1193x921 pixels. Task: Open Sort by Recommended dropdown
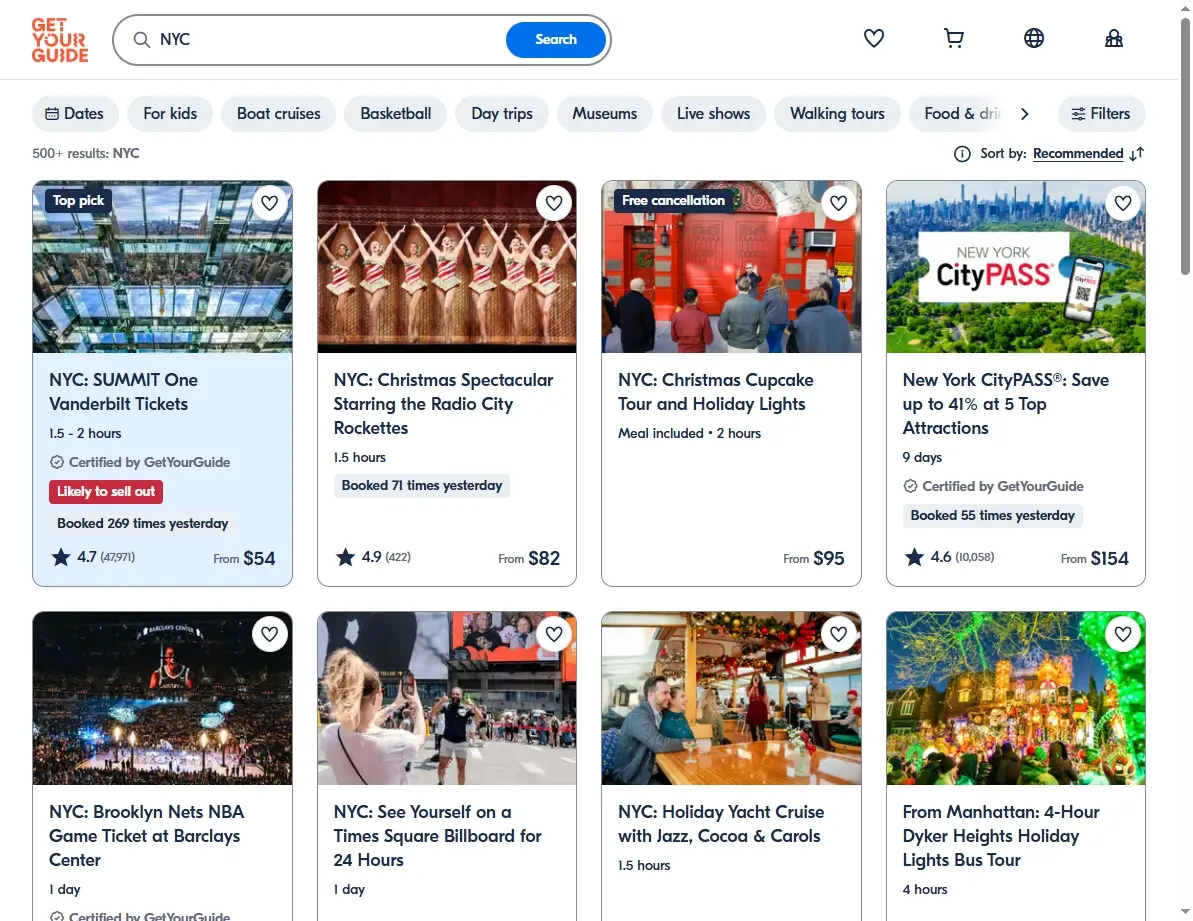click(x=1077, y=154)
